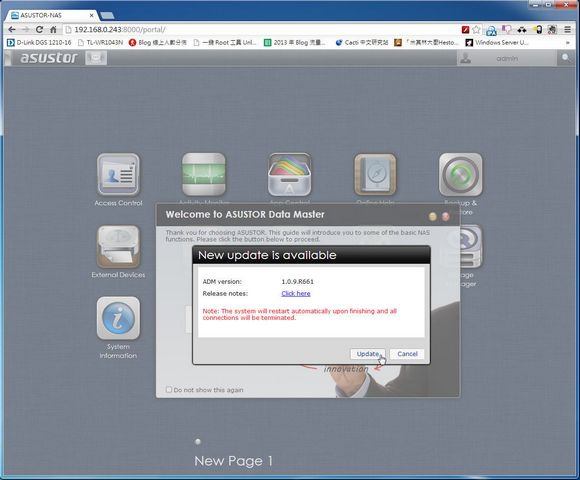
Task: Close the Welcome dialog with red button
Action: pyautogui.click(x=445, y=216)
